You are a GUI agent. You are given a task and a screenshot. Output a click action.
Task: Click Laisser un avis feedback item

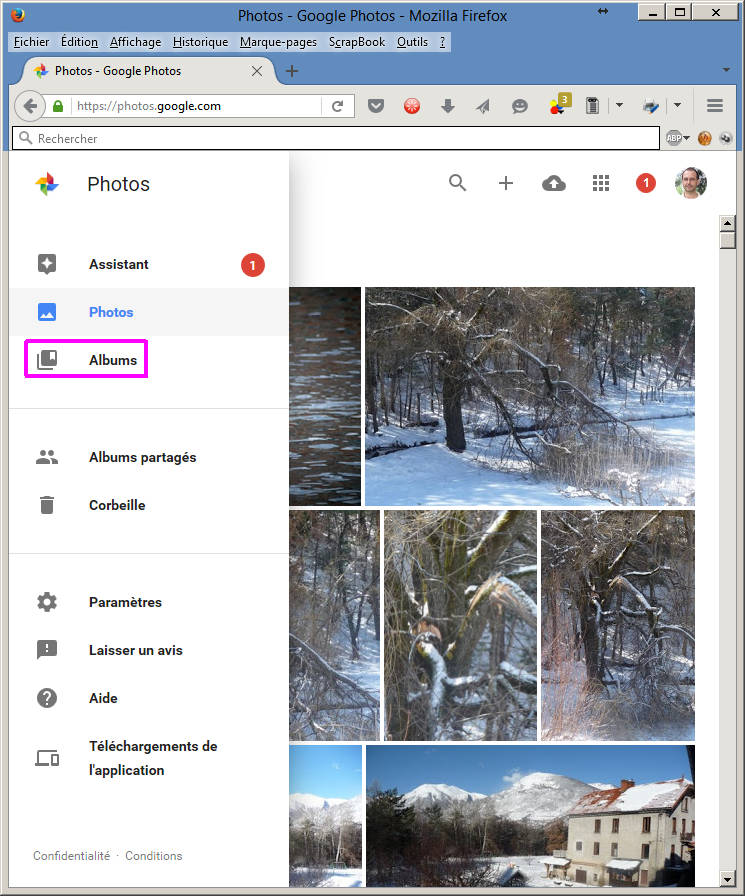[149, 650]
